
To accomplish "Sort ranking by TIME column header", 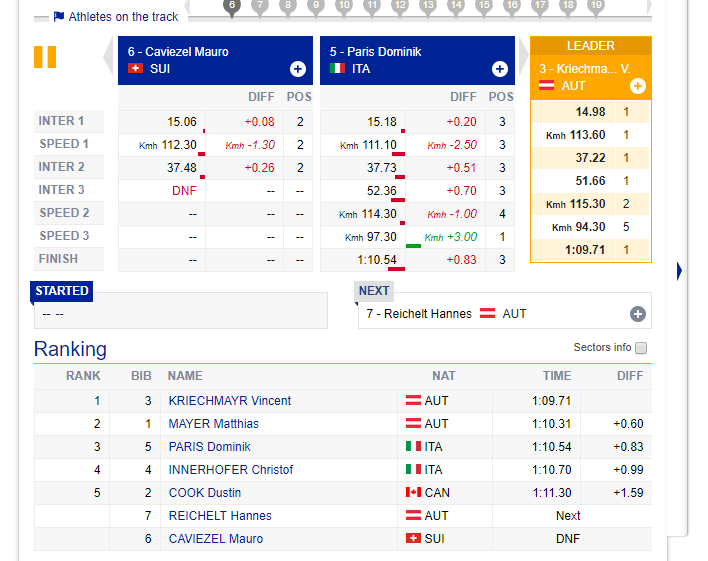I will pyautogui.click(x=557, y=376).
